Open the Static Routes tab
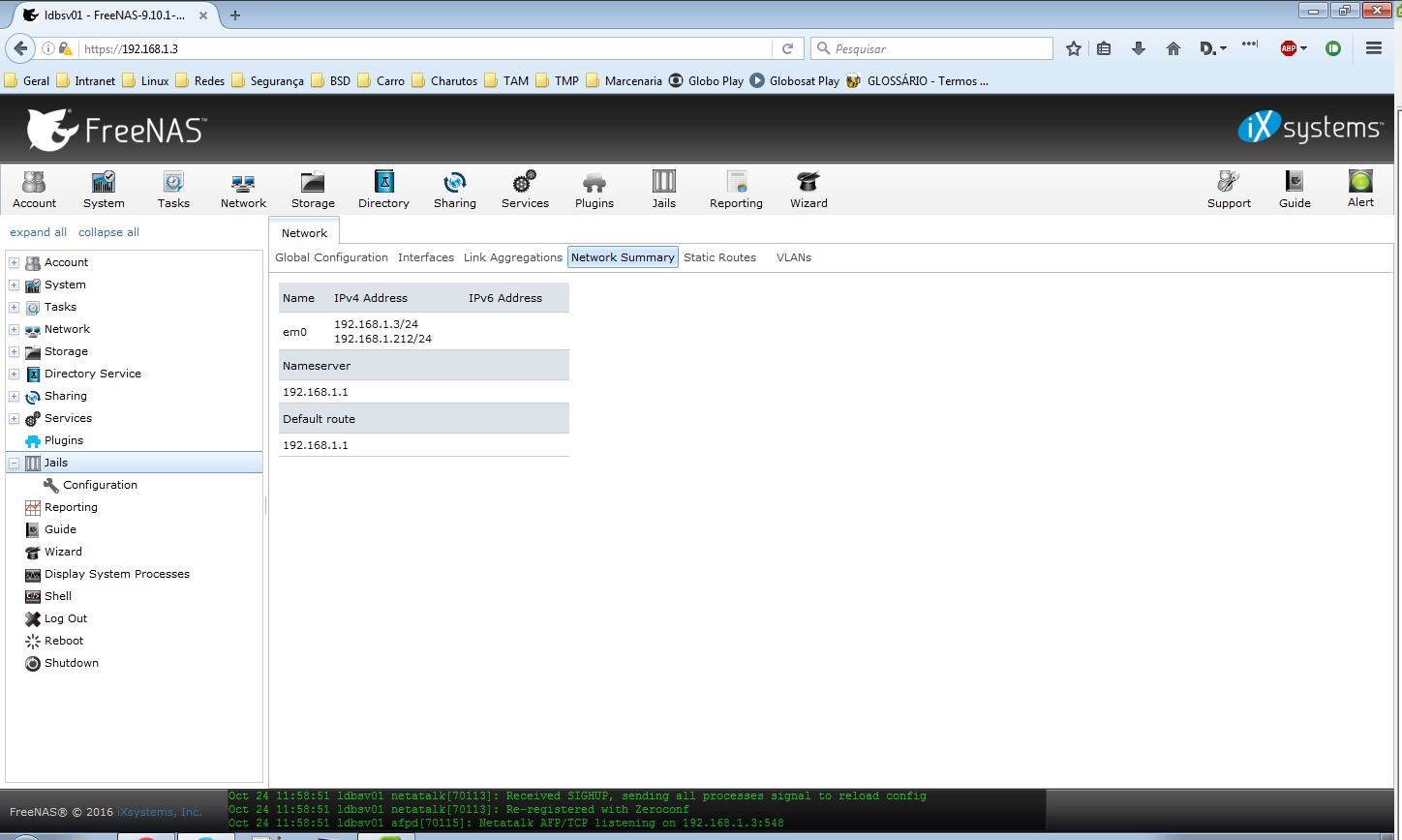 click(x=719, y=257)
